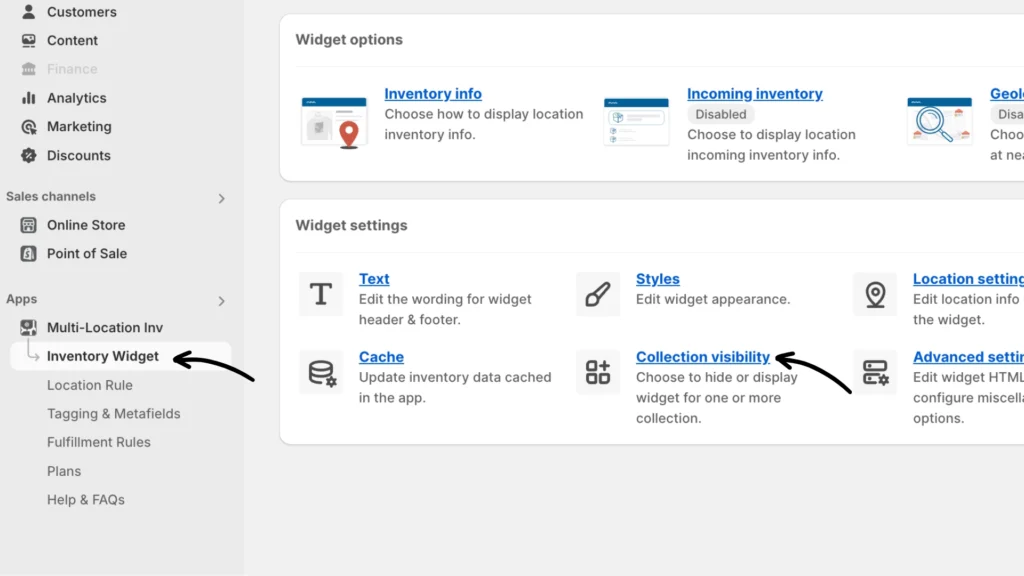Click the Text widget setting T icon
Viewport: 1024px width, 576px height.
321,294
